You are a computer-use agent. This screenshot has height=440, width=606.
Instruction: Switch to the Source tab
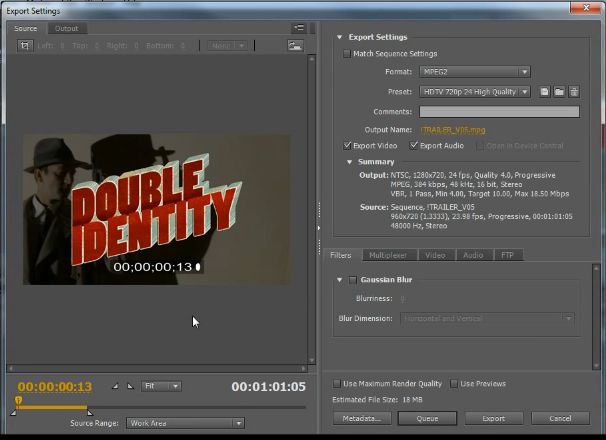pyautogui.click(x=26, y=28)
